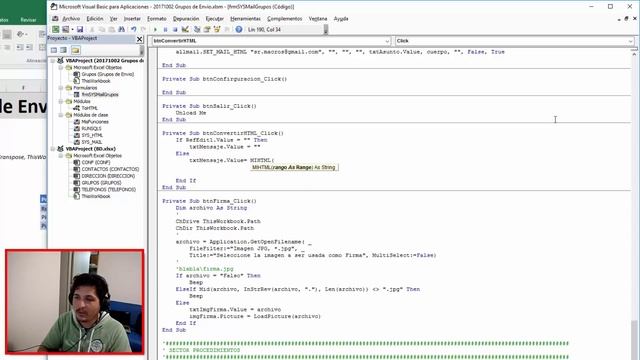Run the macro with the play icon

[x=155, y=29]
